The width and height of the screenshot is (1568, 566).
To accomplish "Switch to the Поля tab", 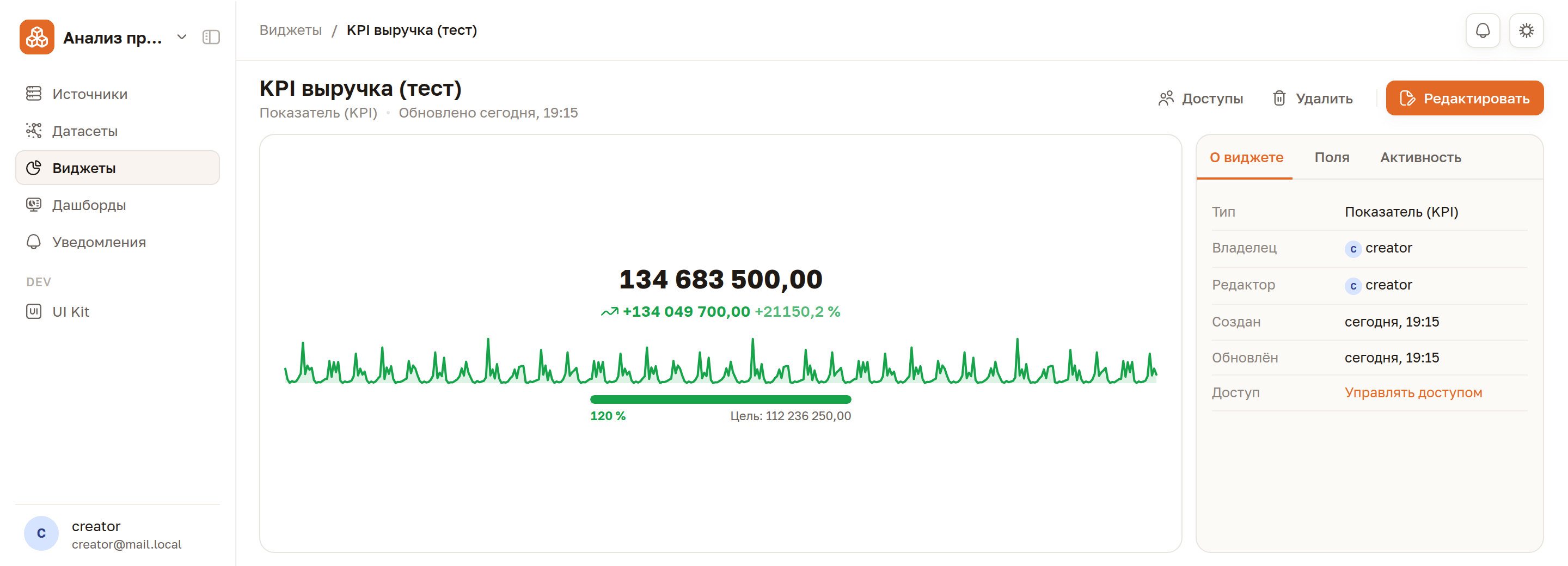I will point(1331,158).
